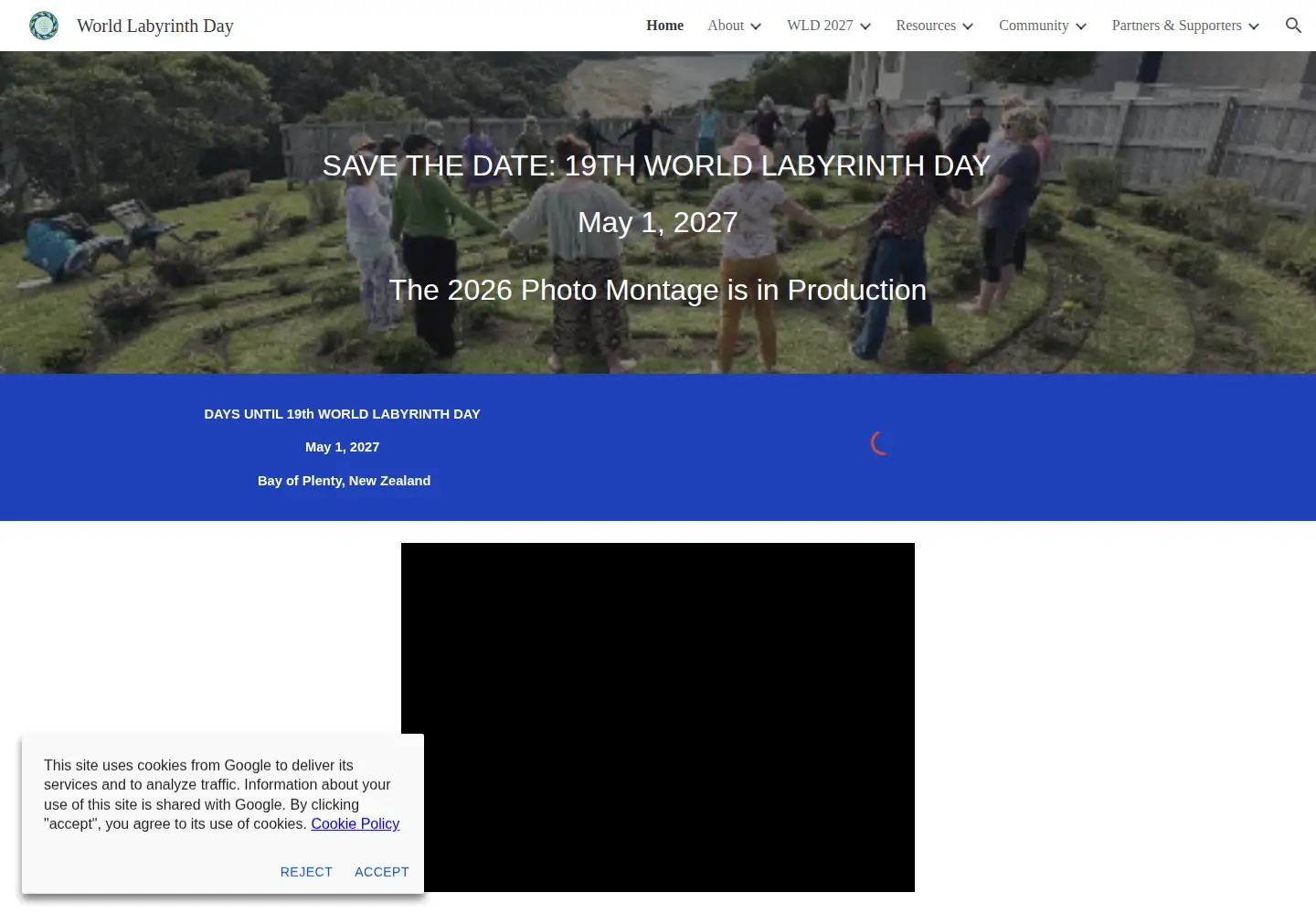Viewport: 1316px width, 914px height.
Task: Open the Community menu item
Action: coord(1034,26)
